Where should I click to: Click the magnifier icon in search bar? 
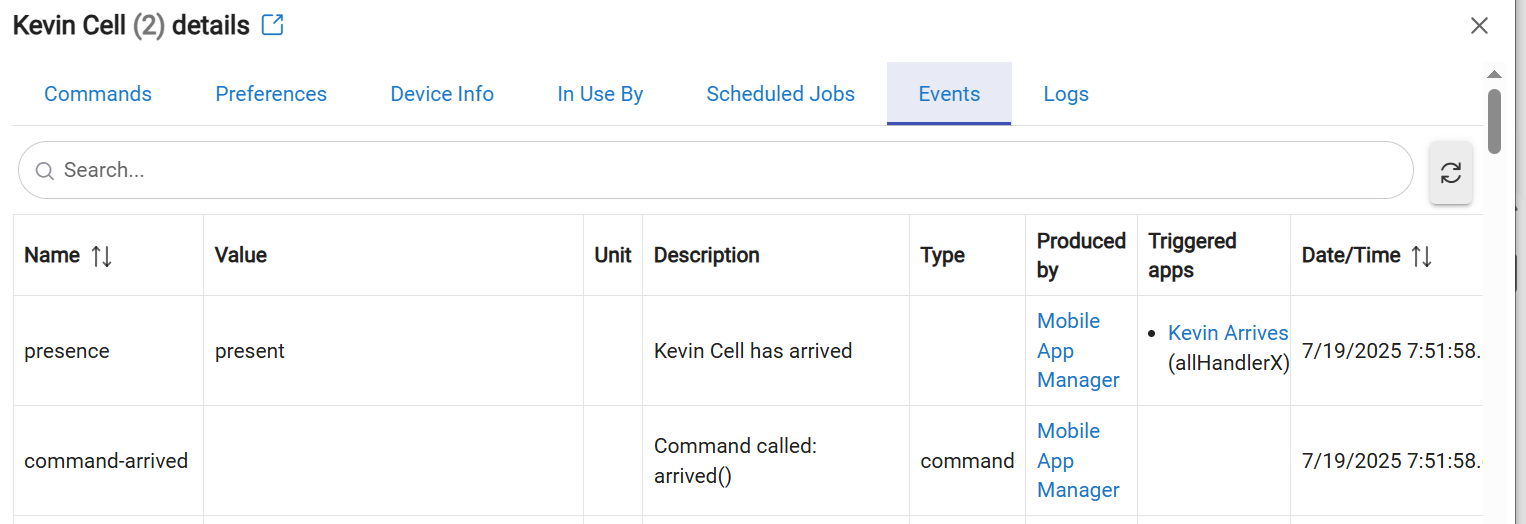[x=44, y=171]
